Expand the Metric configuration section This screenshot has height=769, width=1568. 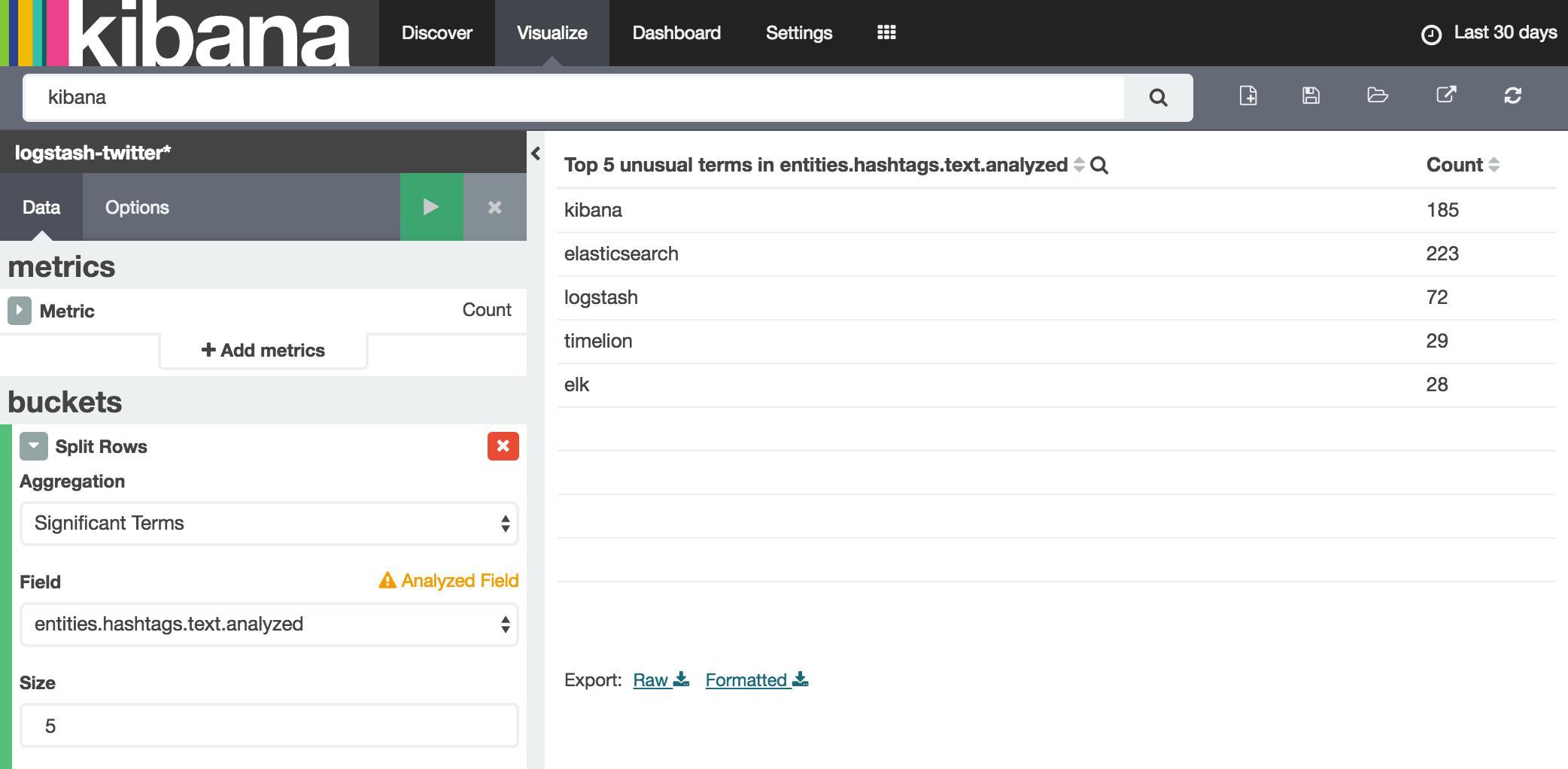click(18, 310)
